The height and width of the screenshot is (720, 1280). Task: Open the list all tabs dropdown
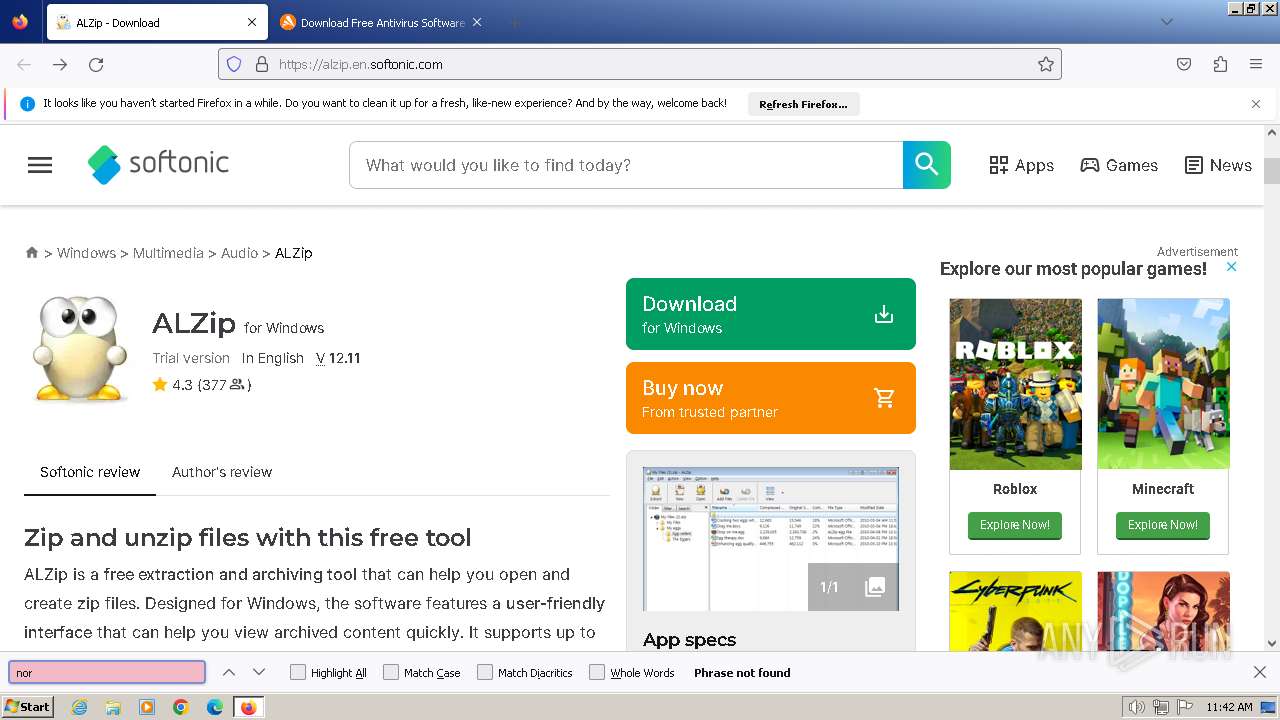click(1166, 22)
